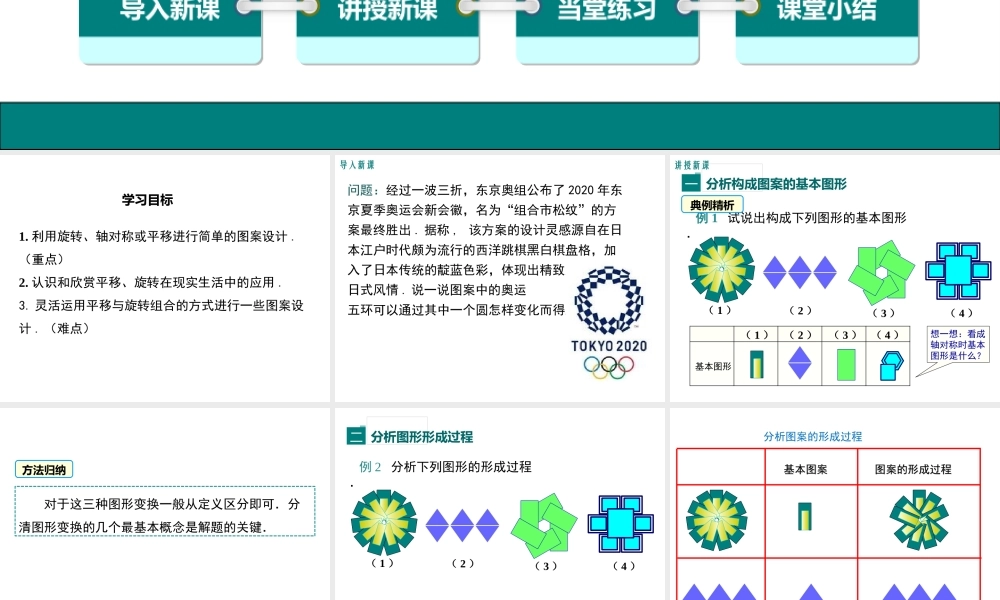
Task: Click purple diamond in 基本图形 table
Action: 800,363
